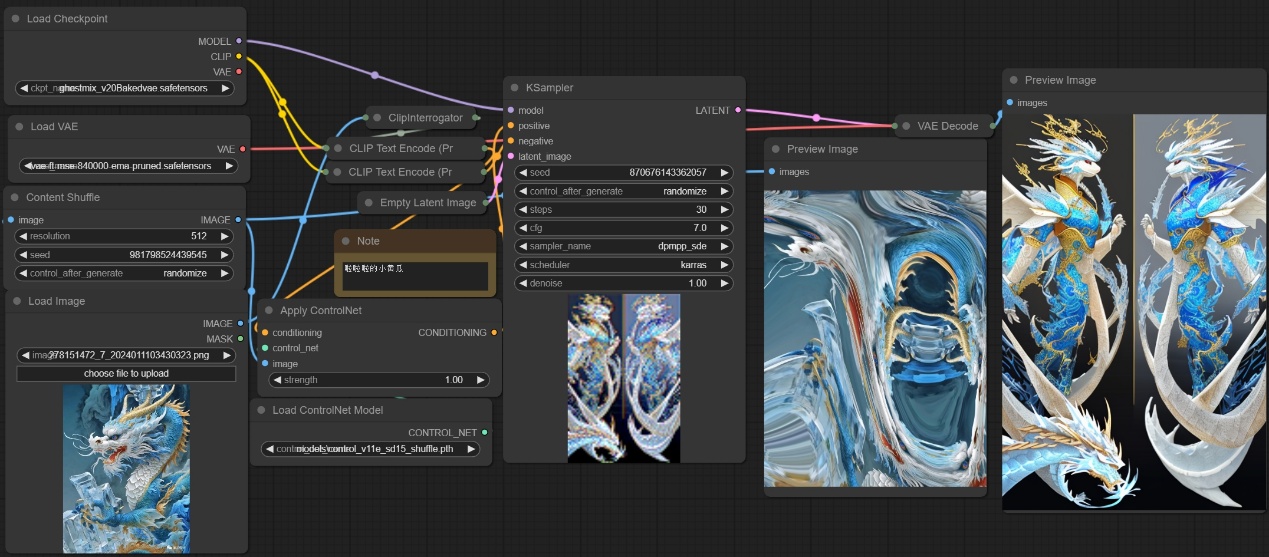Click the CONTROL_NET output port
This screenshot has height=557, width=1269.
coord(484,433)
